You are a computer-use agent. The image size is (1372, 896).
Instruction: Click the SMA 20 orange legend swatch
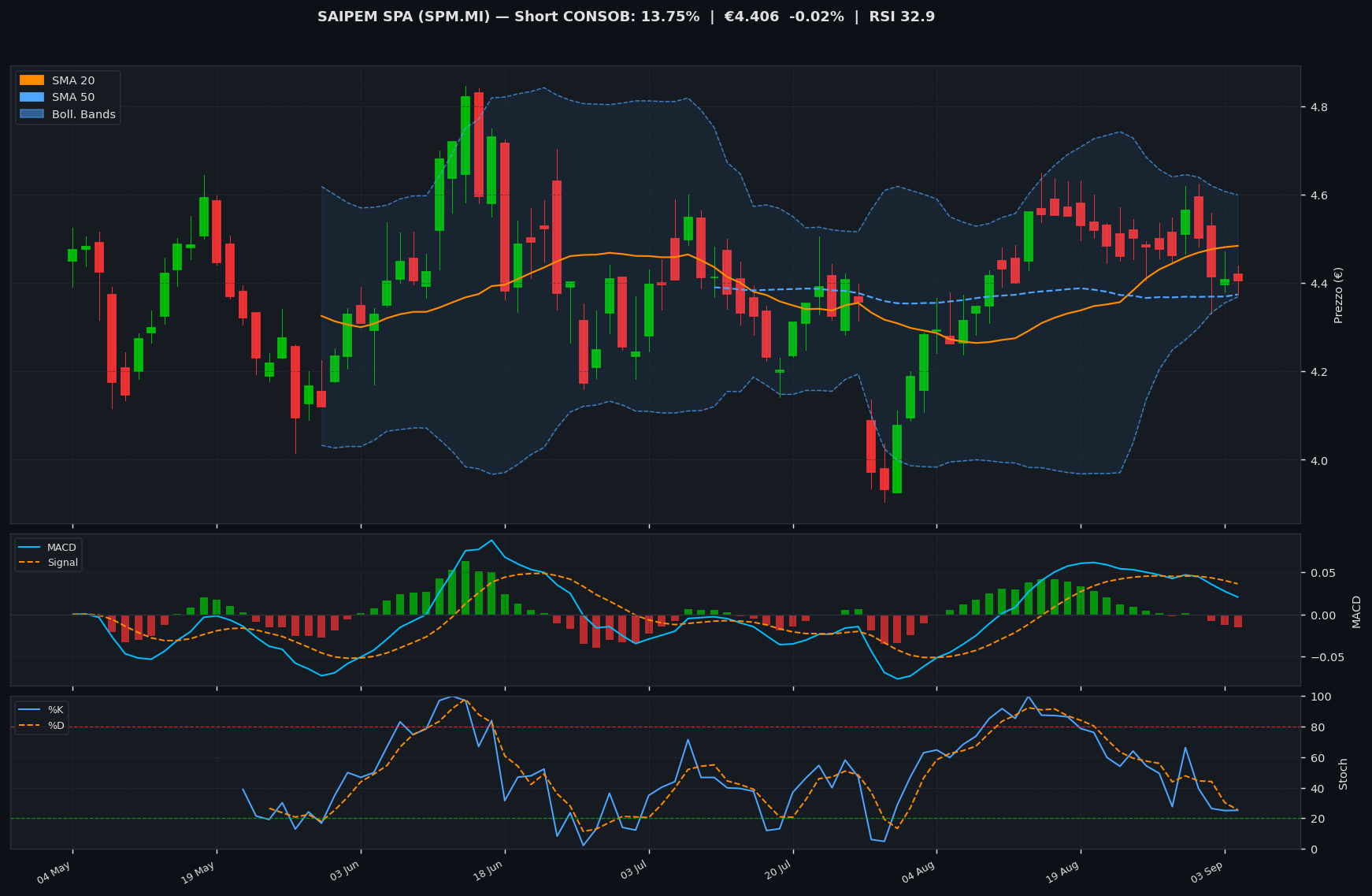[32, 80]
